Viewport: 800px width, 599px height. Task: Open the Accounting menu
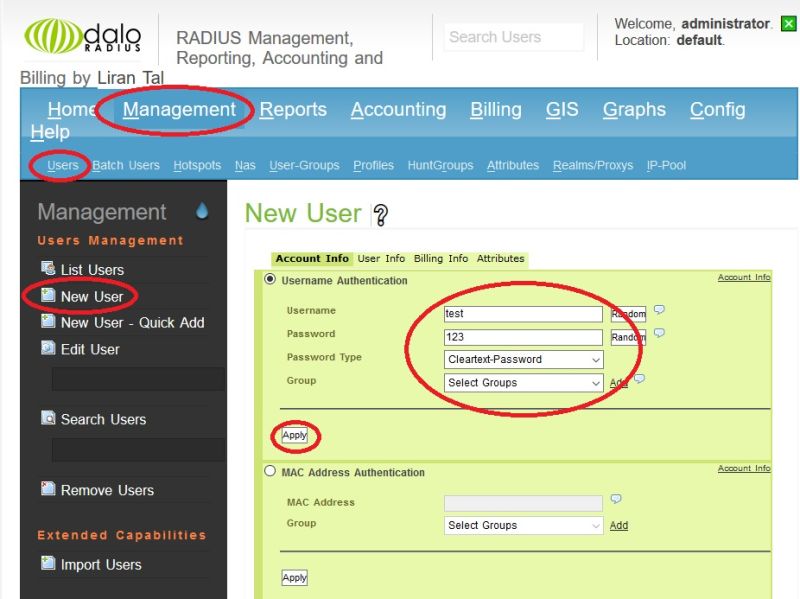(398, 110)
